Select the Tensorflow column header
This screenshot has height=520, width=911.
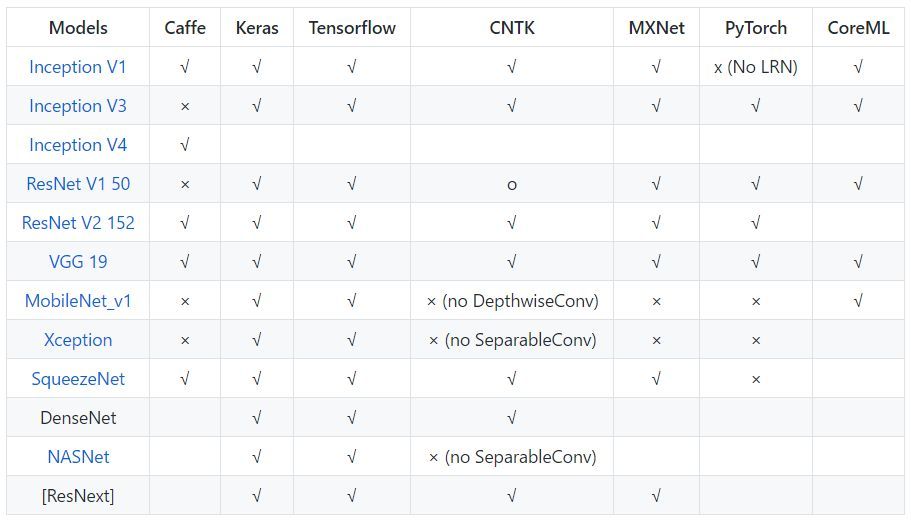pyautogui.click(x=352, y=28)
